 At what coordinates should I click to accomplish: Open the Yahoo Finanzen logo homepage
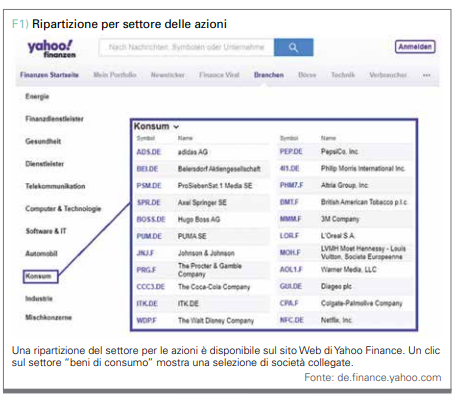[51, 49]
